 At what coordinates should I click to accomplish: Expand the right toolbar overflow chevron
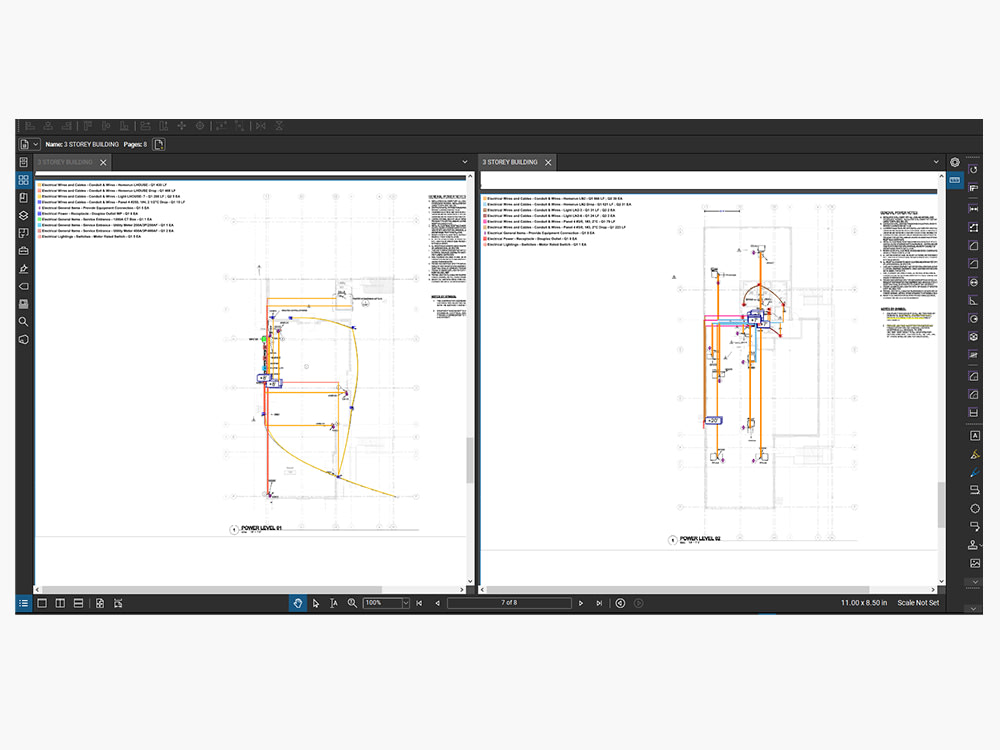pos(974,582)
